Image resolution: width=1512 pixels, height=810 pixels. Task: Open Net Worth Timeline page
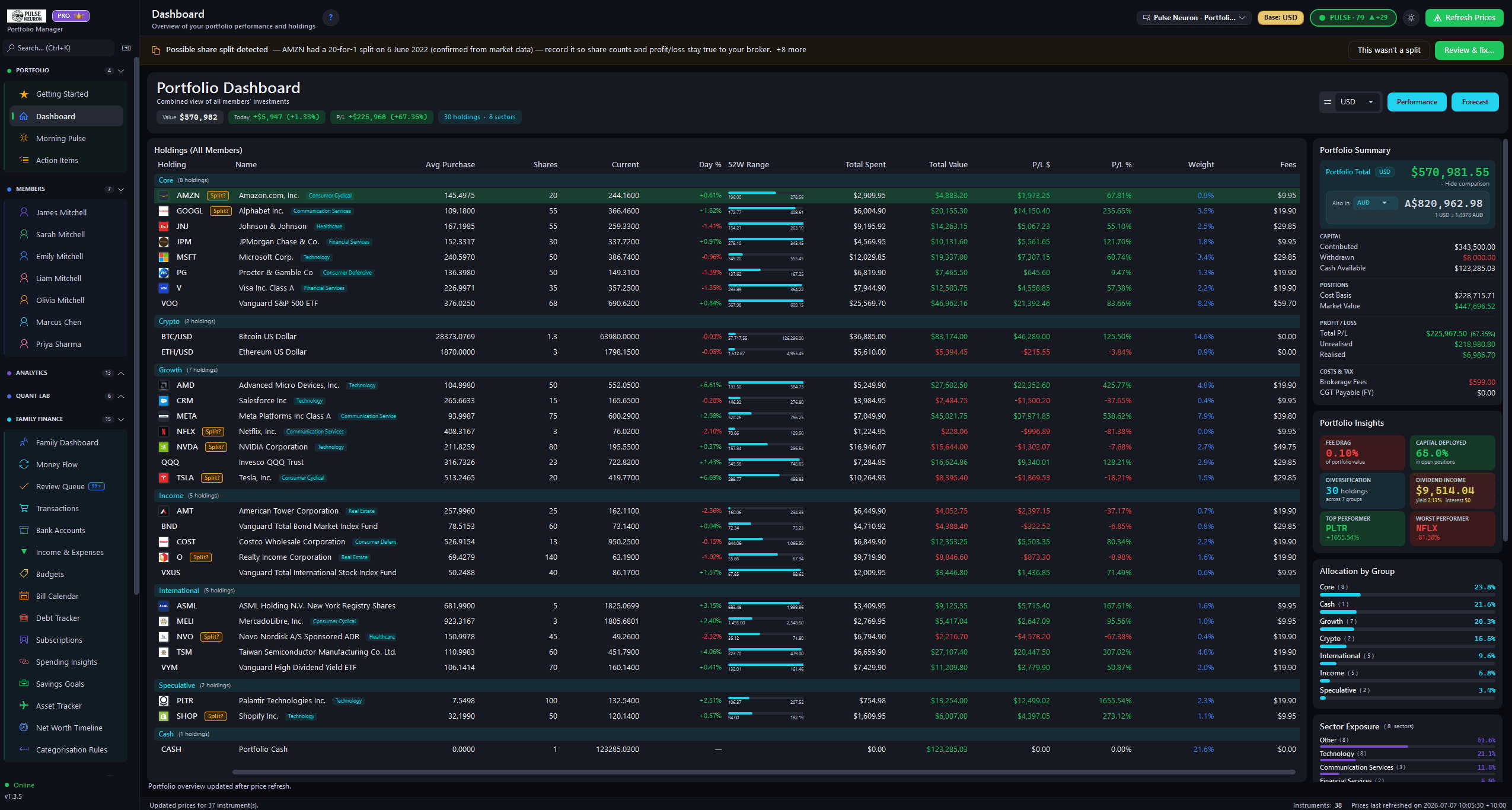click(66, 728)
